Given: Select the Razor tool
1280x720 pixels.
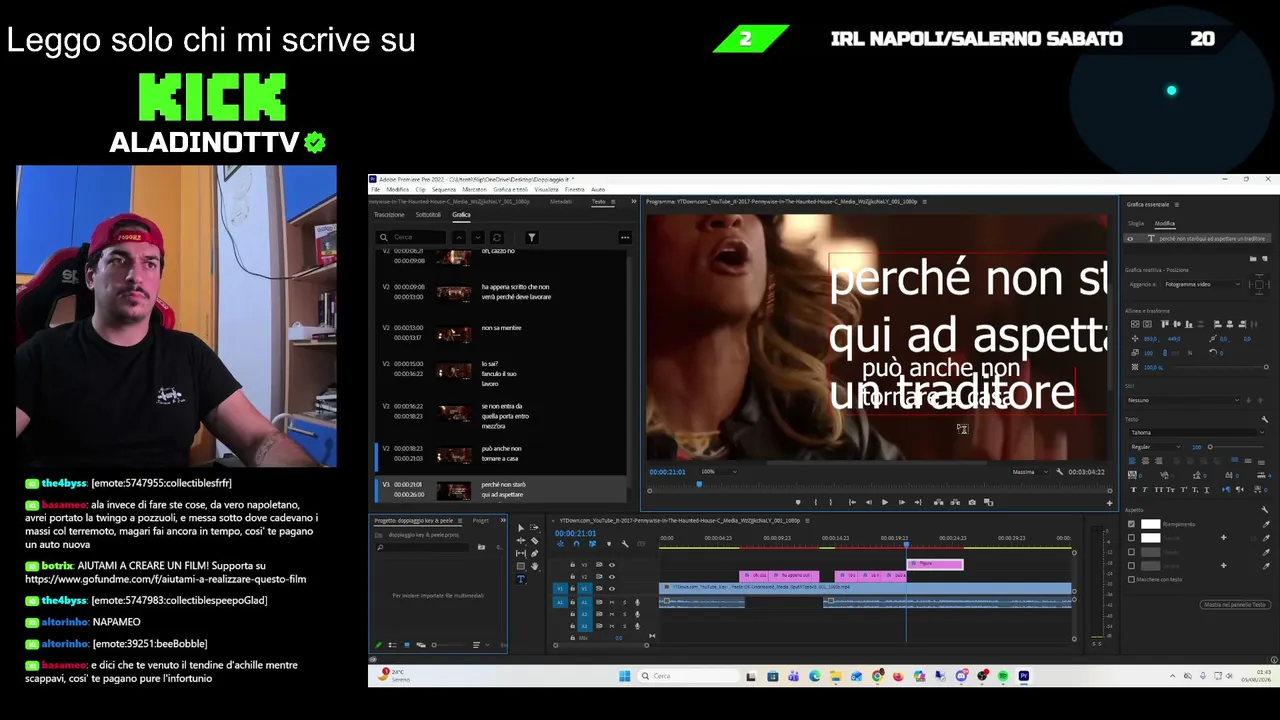Looking at the screenshot, I should coord(534,540).
